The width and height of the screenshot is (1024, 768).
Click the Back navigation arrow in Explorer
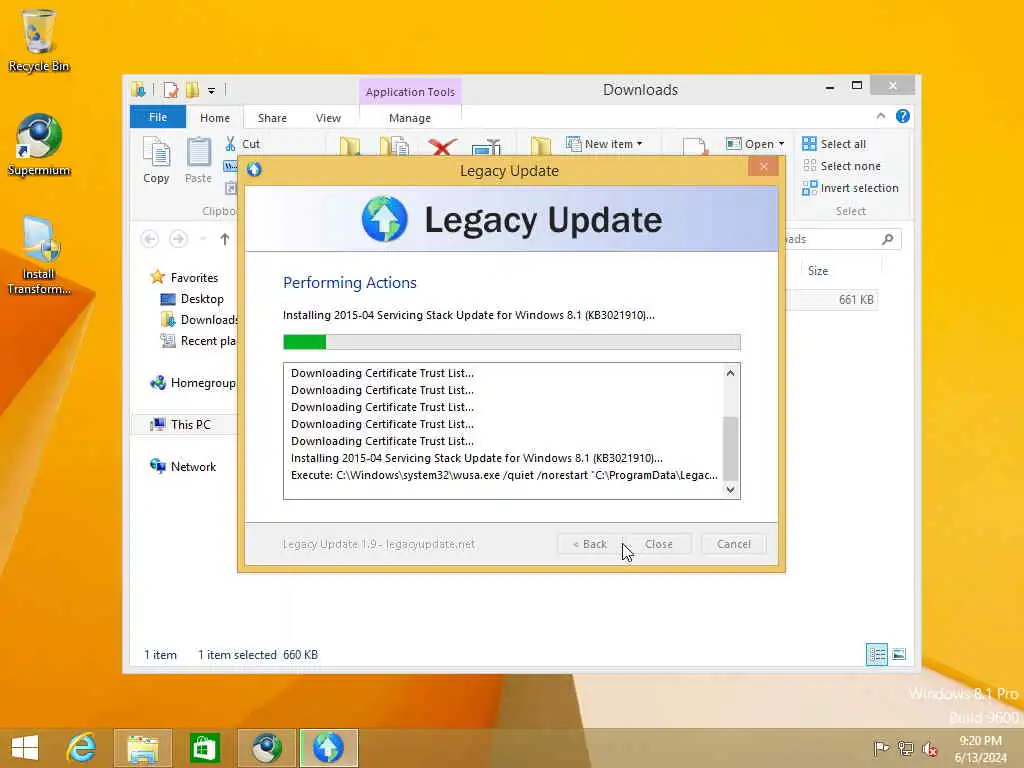pyautogui.click(x=150, y=239)
